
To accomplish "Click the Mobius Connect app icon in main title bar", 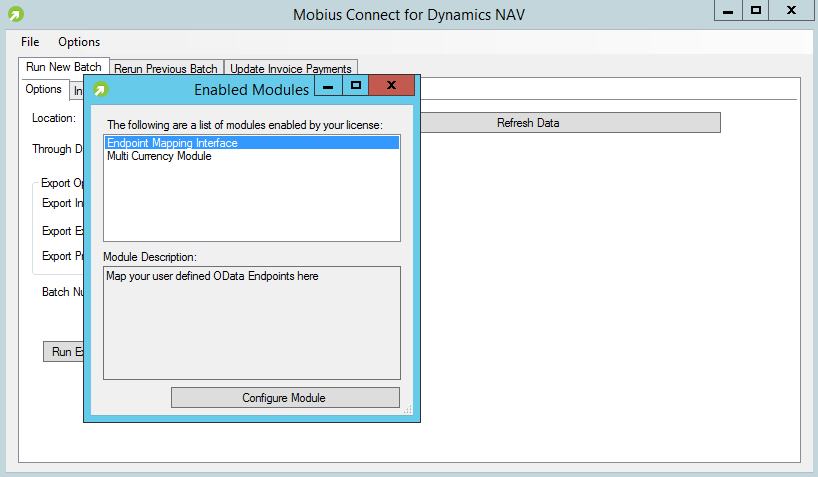I will pyautogui.click(x=16, y=14).
